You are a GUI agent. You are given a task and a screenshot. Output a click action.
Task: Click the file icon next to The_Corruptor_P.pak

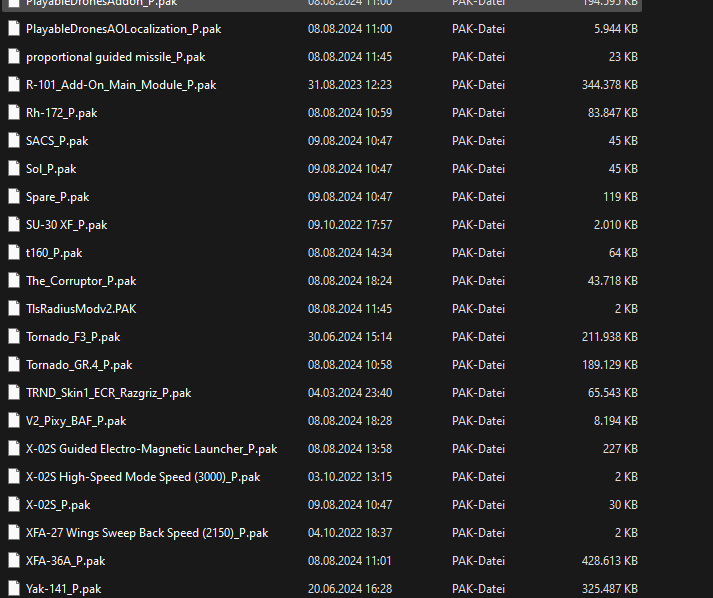point(14,281)
